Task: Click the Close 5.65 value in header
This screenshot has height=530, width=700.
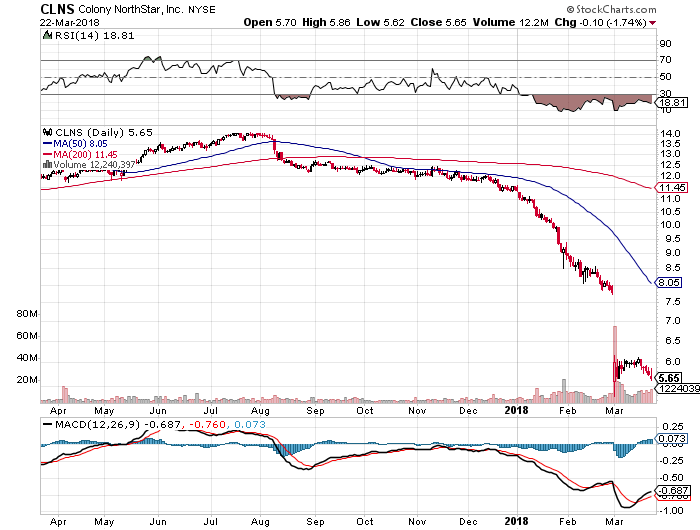Action: point(438,22)
